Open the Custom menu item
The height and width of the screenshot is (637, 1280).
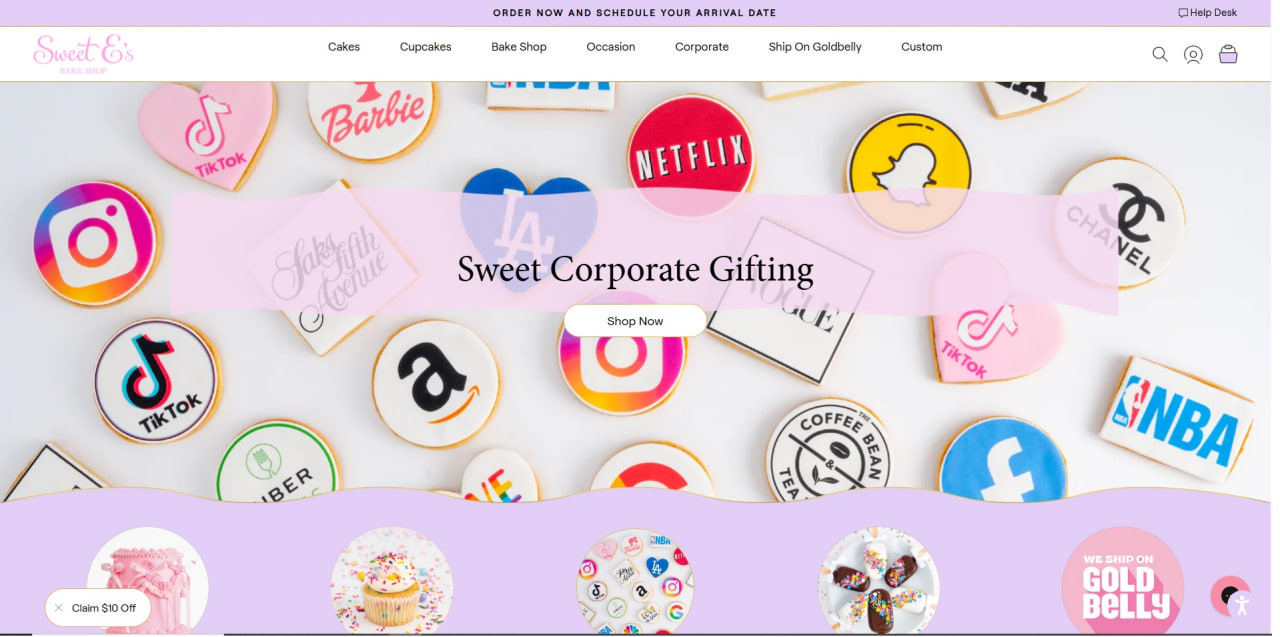(x=922, y=47)
